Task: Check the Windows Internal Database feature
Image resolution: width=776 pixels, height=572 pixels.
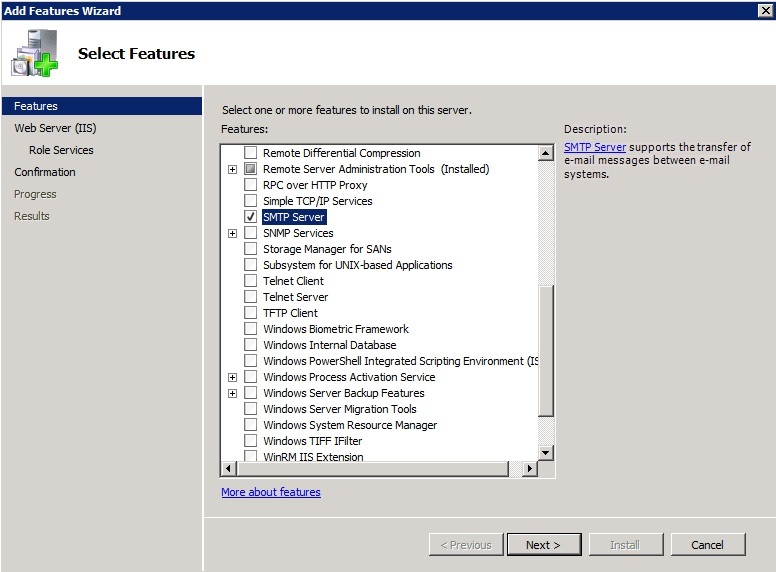Action: [251, 345]
